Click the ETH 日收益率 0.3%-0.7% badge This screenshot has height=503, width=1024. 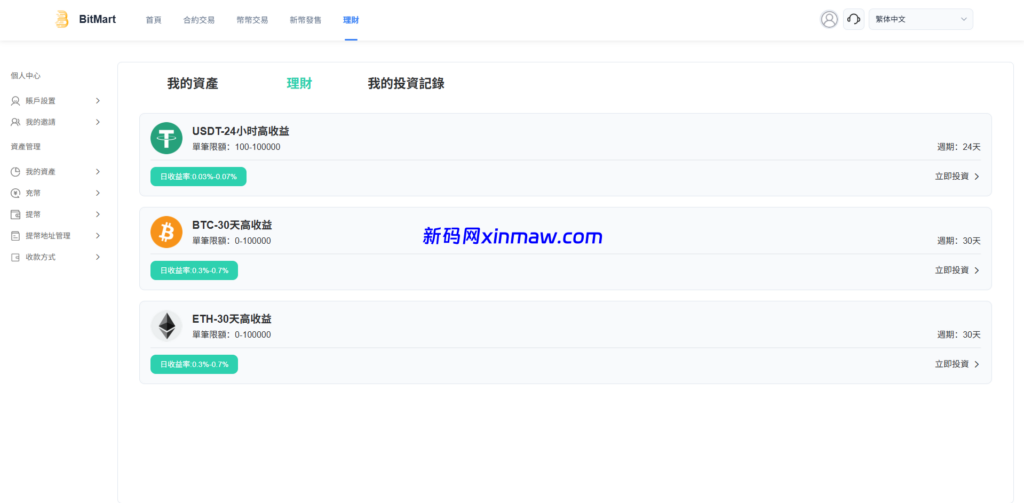194,365
